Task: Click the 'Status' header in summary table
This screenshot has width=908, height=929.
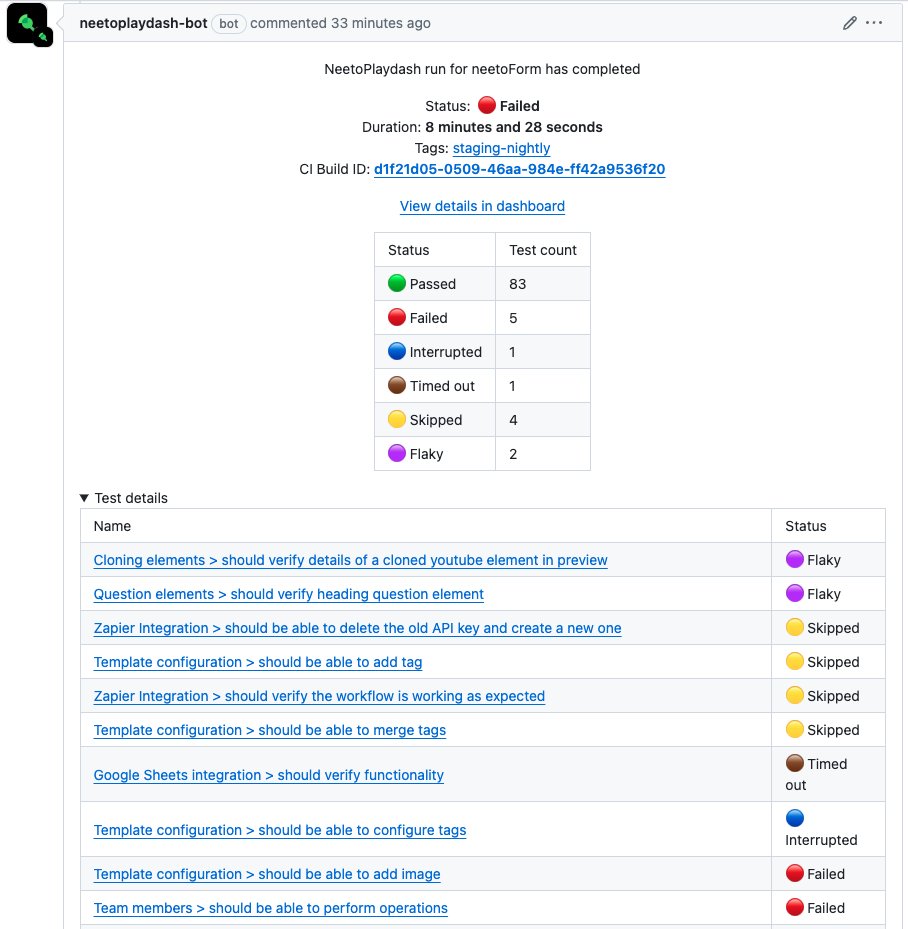Action: [408, 250]
